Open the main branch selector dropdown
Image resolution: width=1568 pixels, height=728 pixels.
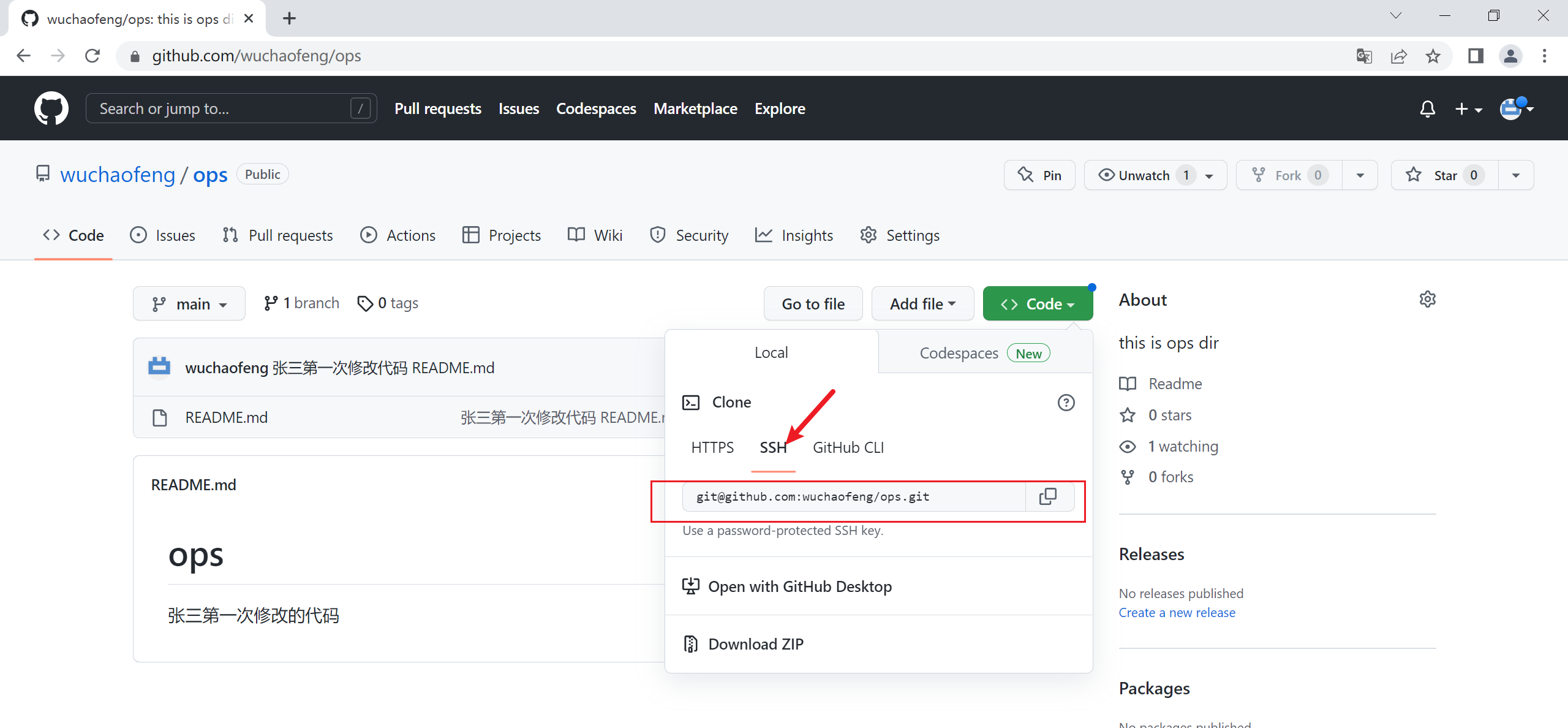pyautogui.click(x=189, y=303)
